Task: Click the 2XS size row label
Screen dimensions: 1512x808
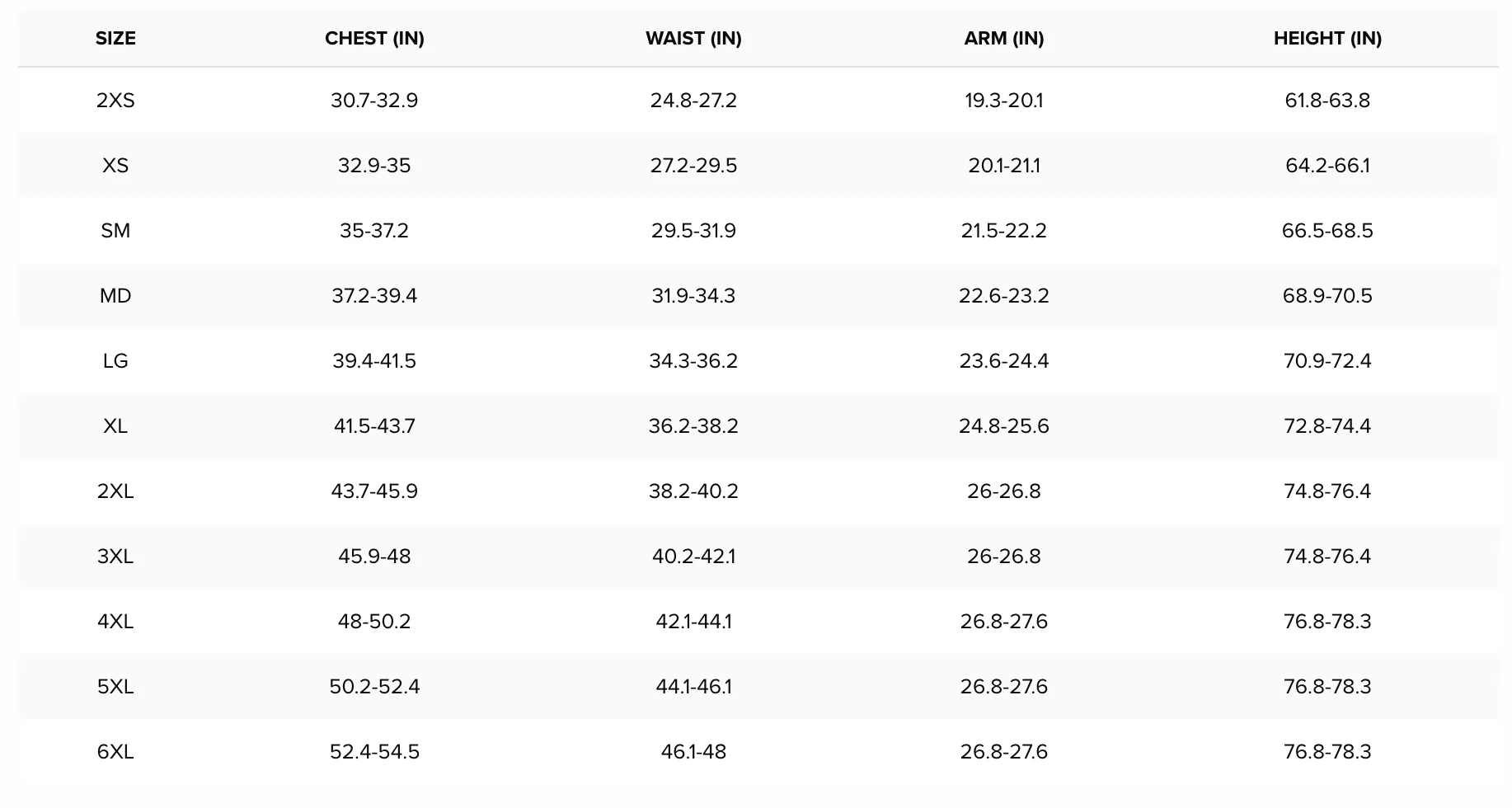Action: 115,101
